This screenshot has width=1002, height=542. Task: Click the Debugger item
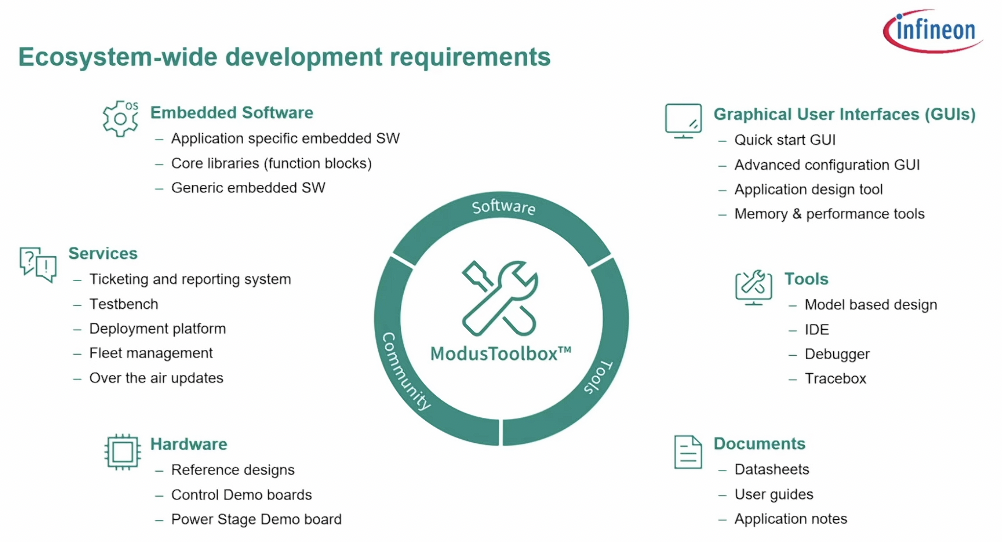coord(837,354)
